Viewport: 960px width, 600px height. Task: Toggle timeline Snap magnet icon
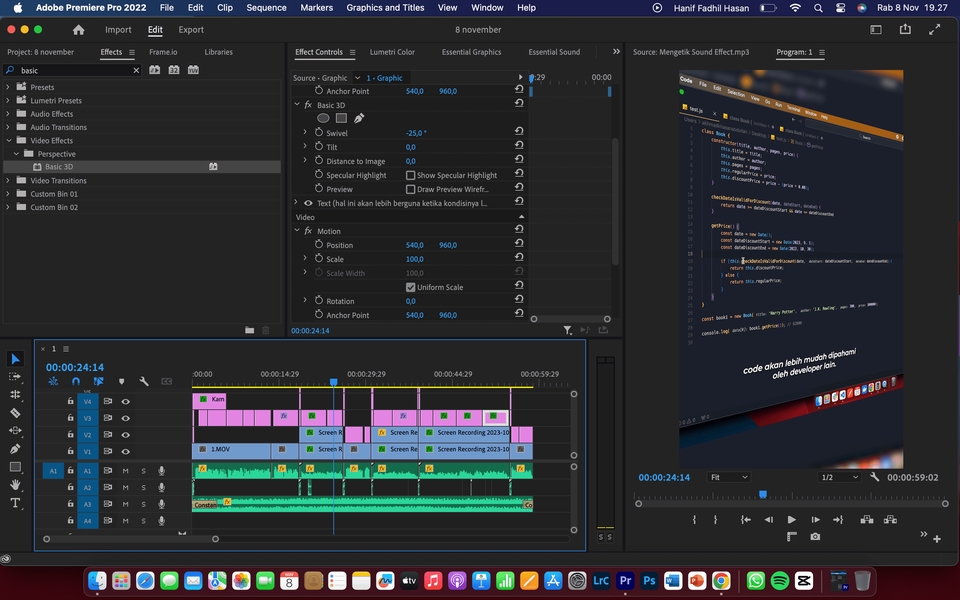[x=75, y=381]
